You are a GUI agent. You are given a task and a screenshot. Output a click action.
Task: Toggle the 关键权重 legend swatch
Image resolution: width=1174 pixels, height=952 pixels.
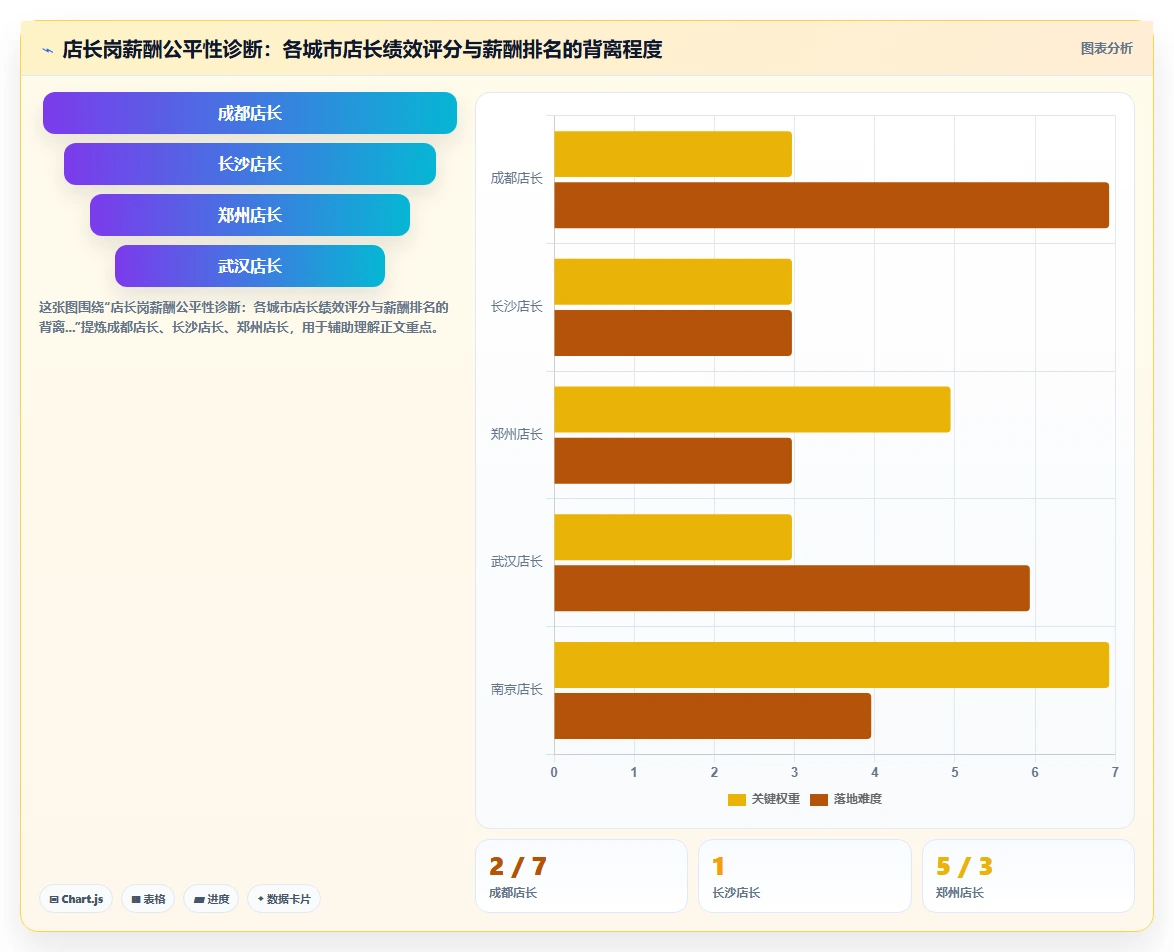tap(737, 799)
